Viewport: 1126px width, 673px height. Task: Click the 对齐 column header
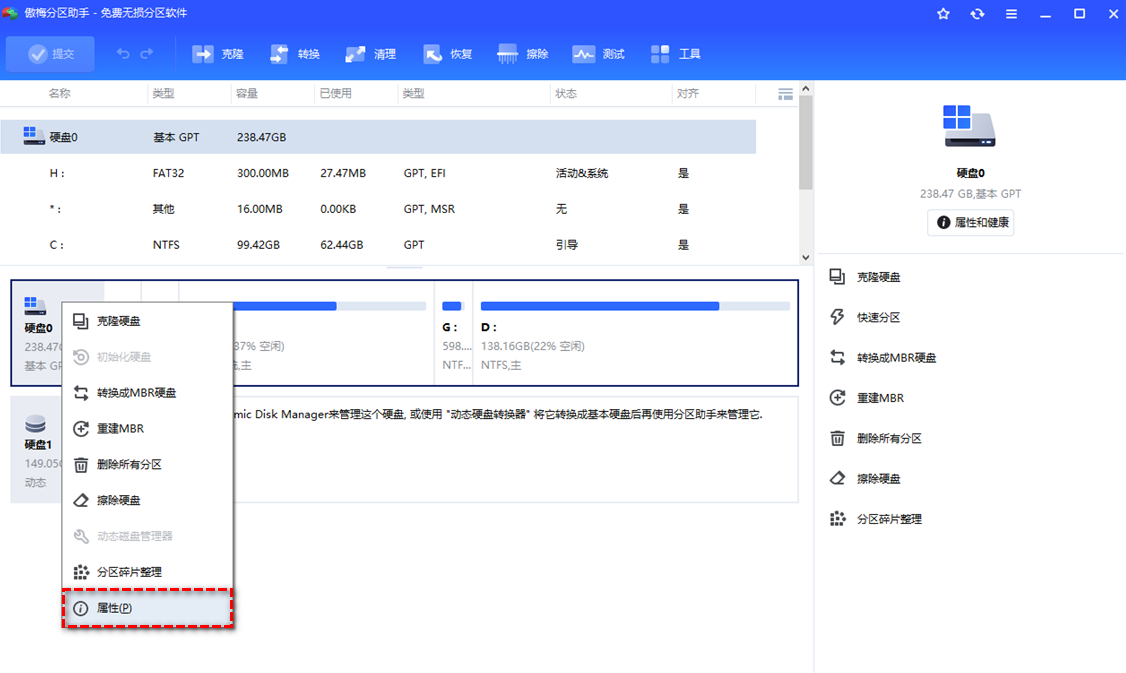point(688,93)
